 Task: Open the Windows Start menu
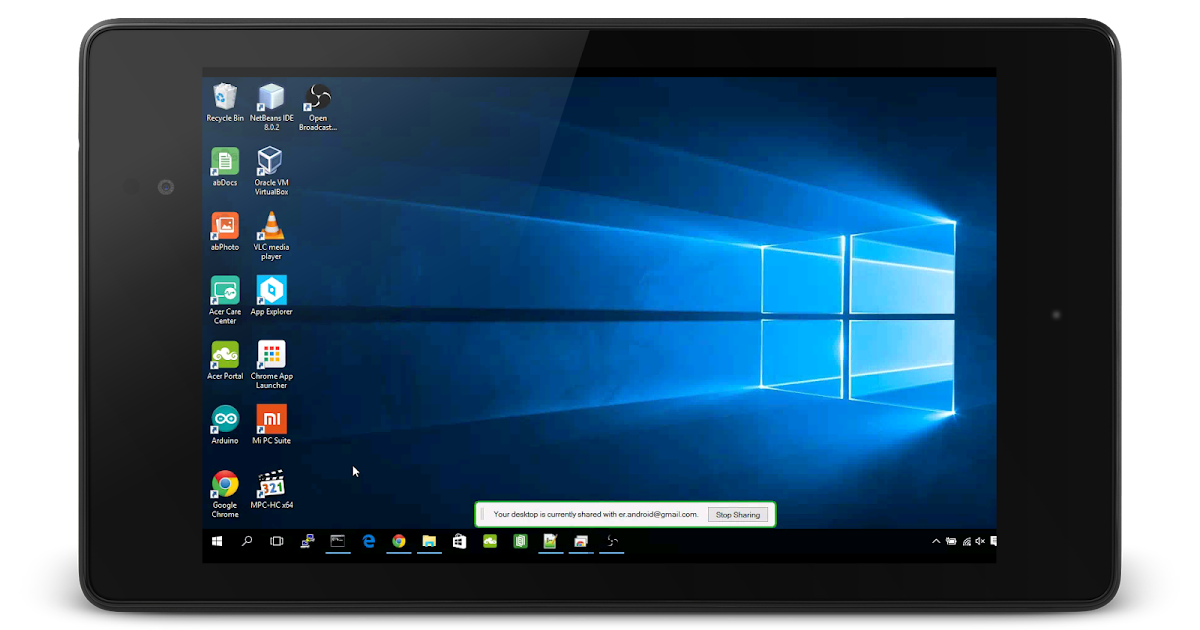(217, 541)
